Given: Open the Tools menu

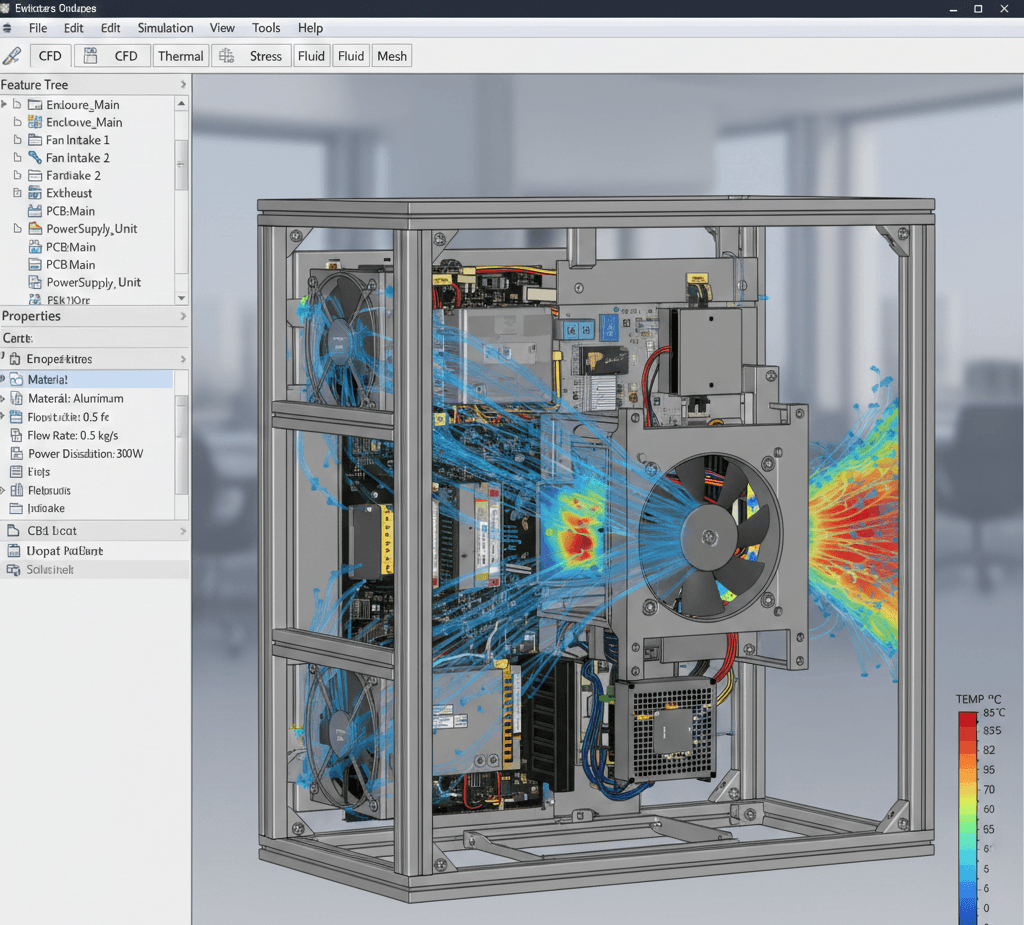Looking at the screenshot, I should pyautogui.click(x=266, y=28).
